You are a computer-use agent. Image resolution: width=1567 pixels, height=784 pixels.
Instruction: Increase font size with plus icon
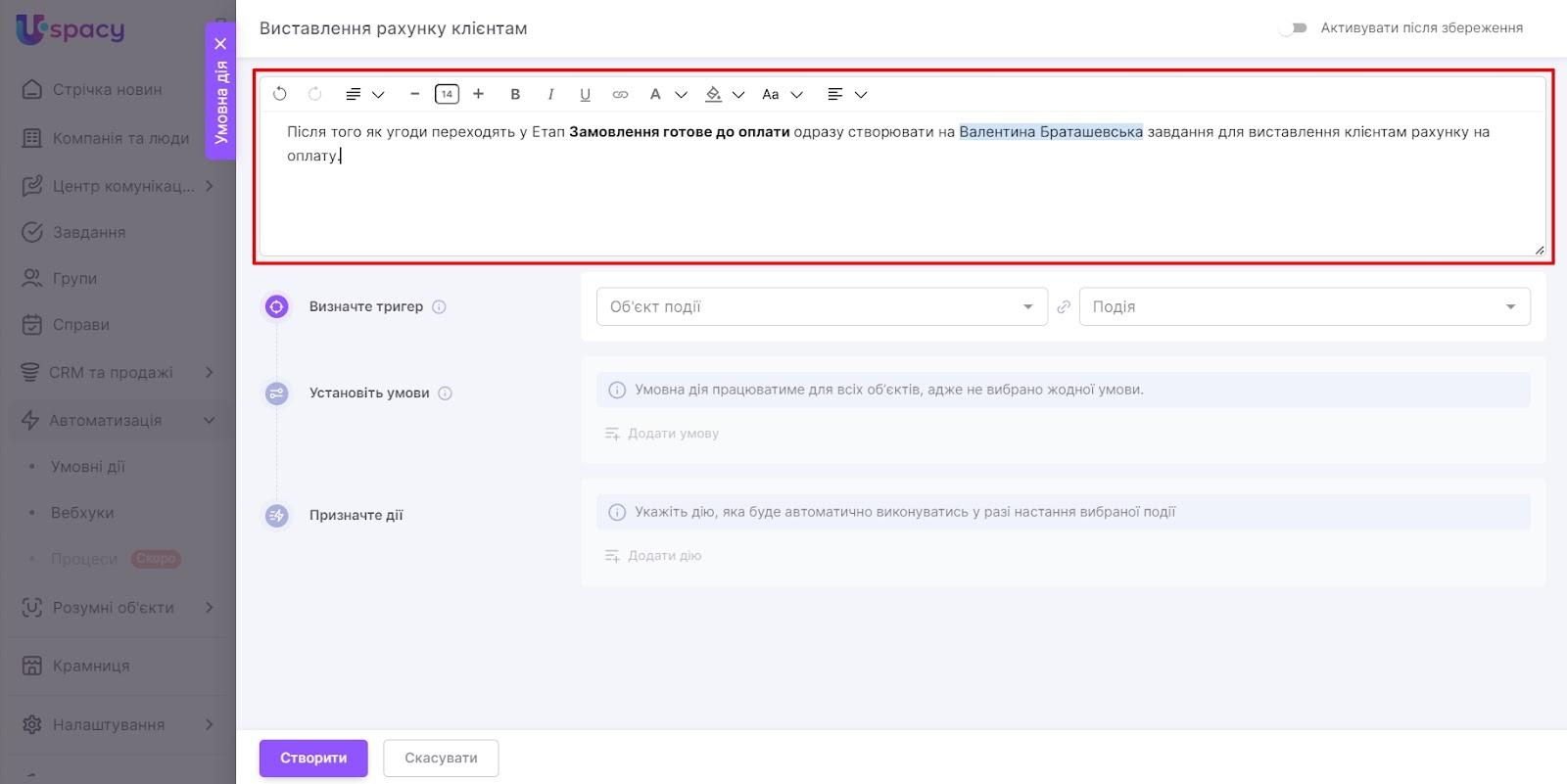(478, 94)
